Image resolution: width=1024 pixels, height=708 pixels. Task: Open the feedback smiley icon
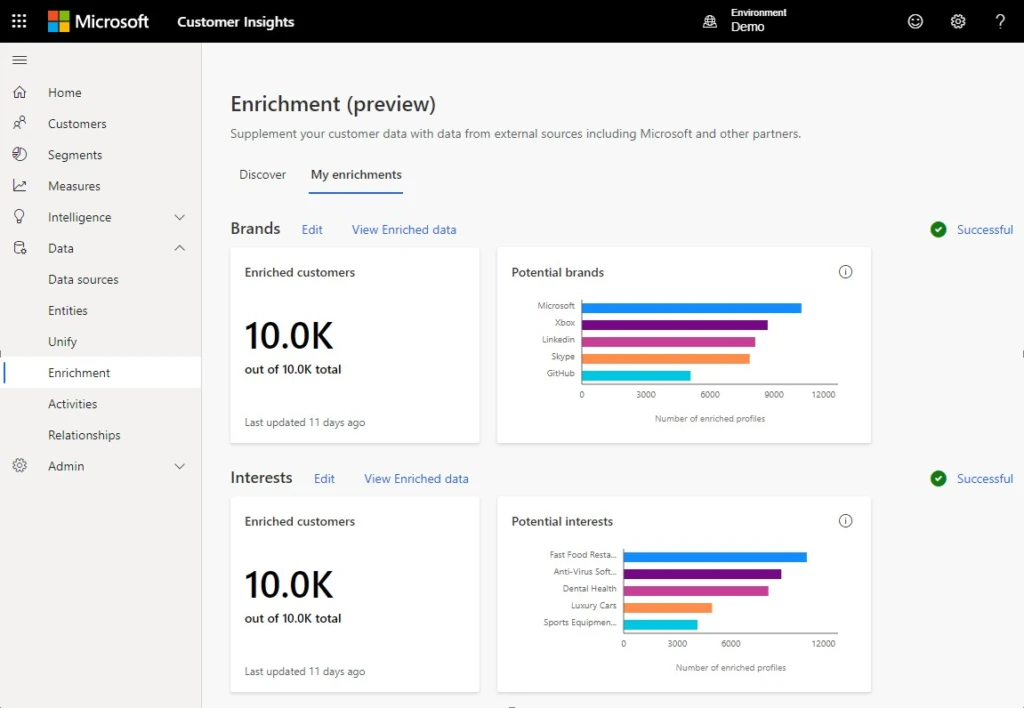point(916,21)
